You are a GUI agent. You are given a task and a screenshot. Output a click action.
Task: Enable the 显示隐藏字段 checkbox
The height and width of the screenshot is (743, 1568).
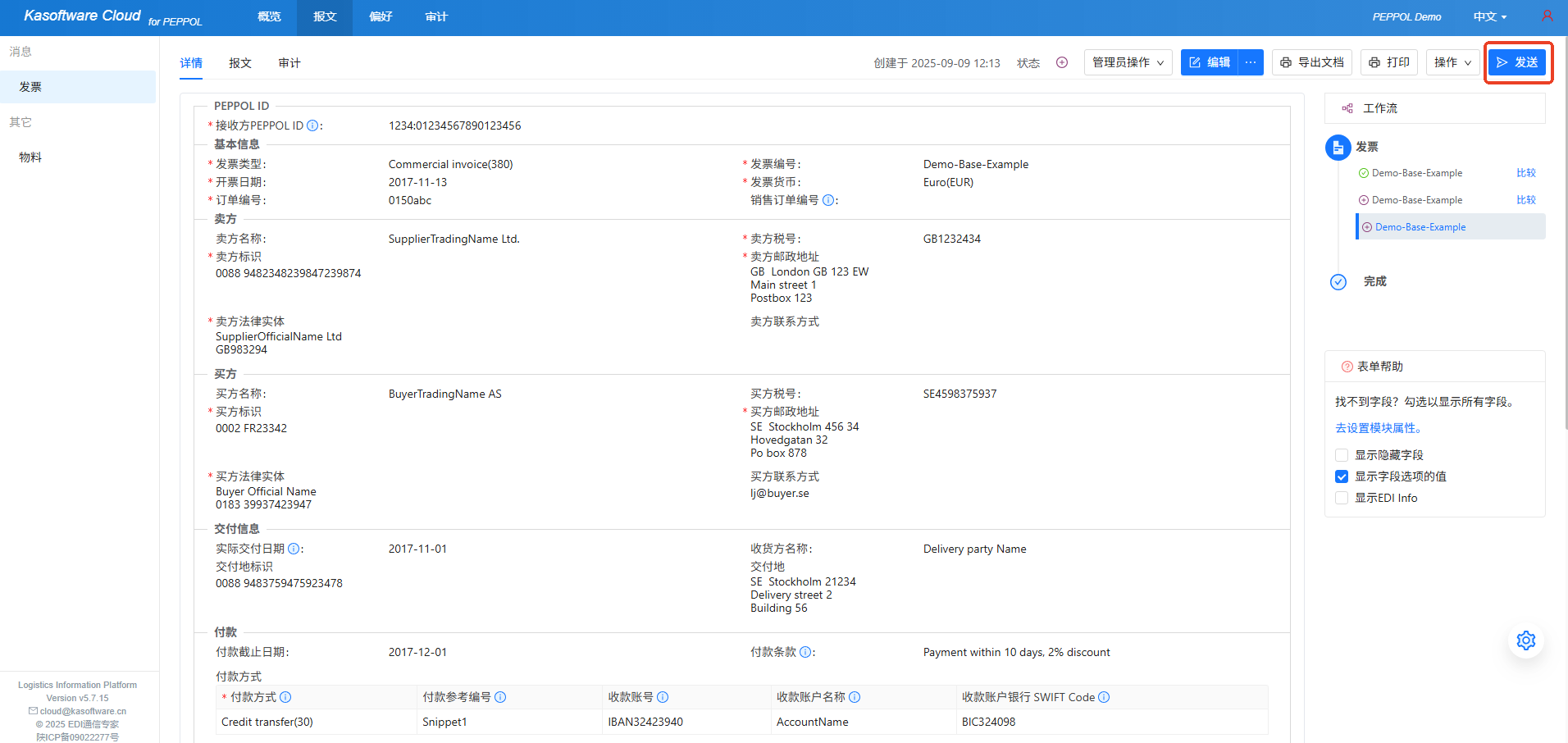coord(1342,455)
